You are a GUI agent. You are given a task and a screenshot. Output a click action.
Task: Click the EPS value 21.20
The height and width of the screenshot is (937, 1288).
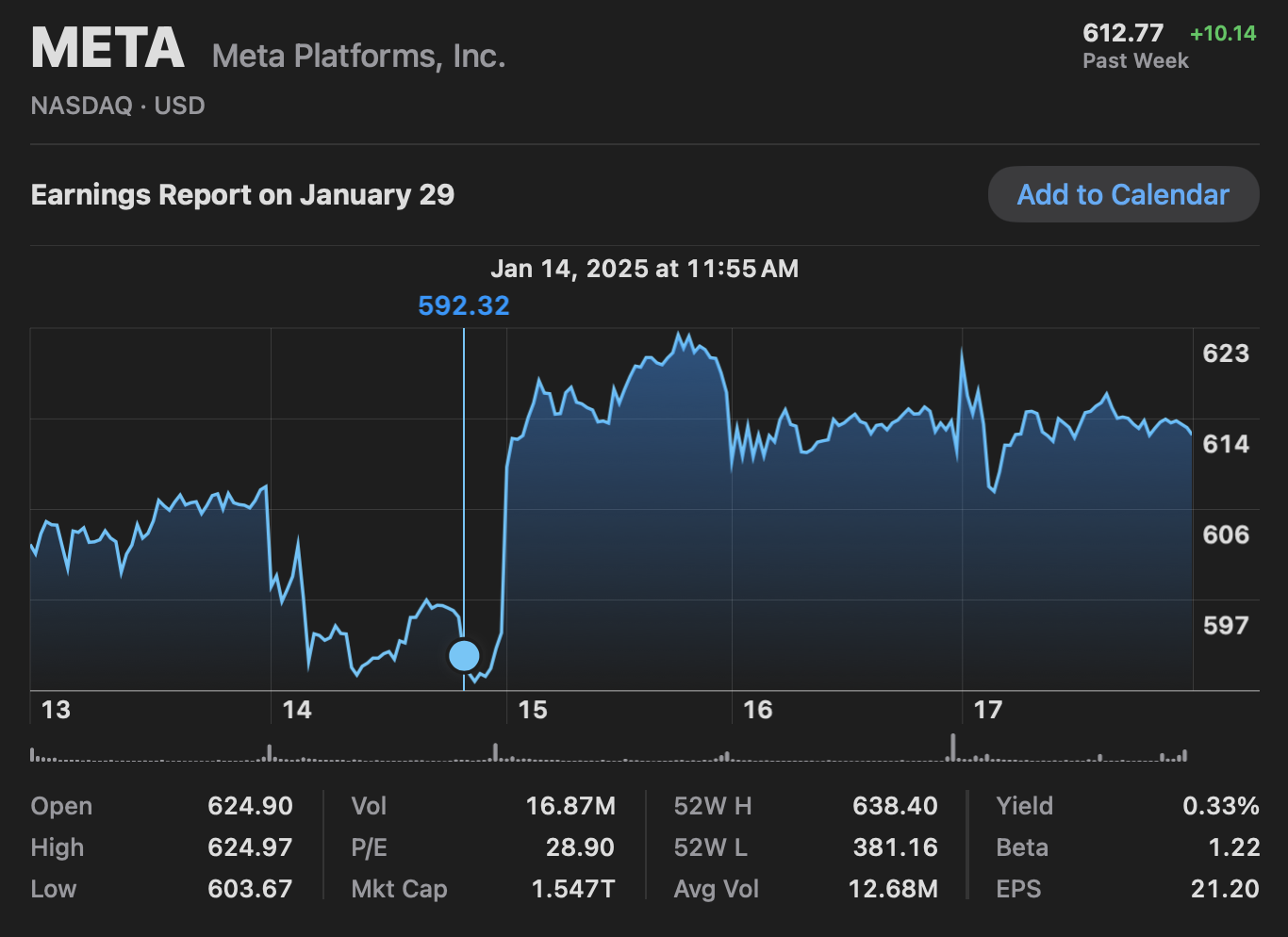(x=1225, y=889)
